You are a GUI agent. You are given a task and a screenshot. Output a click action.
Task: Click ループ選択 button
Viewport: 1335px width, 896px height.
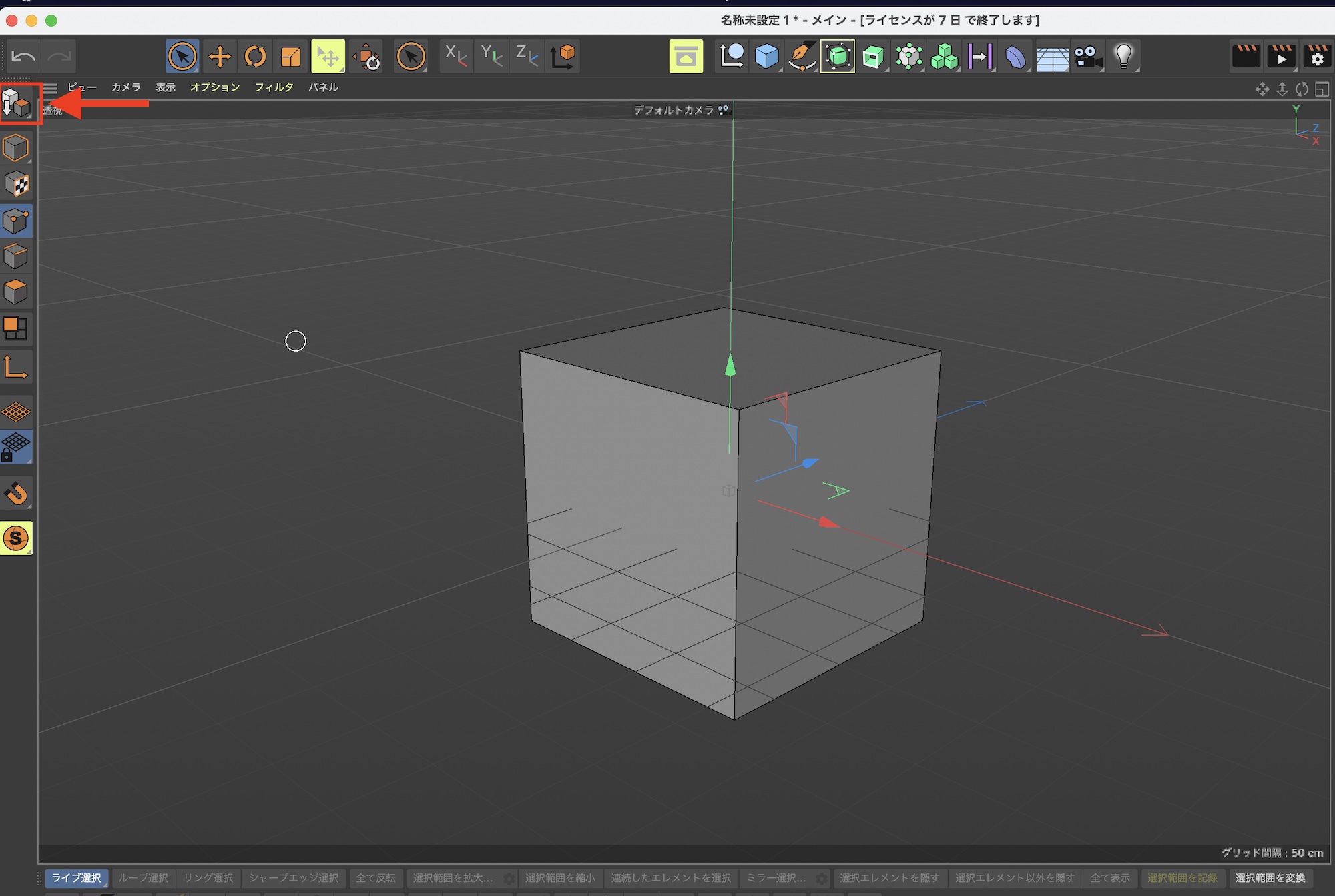click(143, 878)
